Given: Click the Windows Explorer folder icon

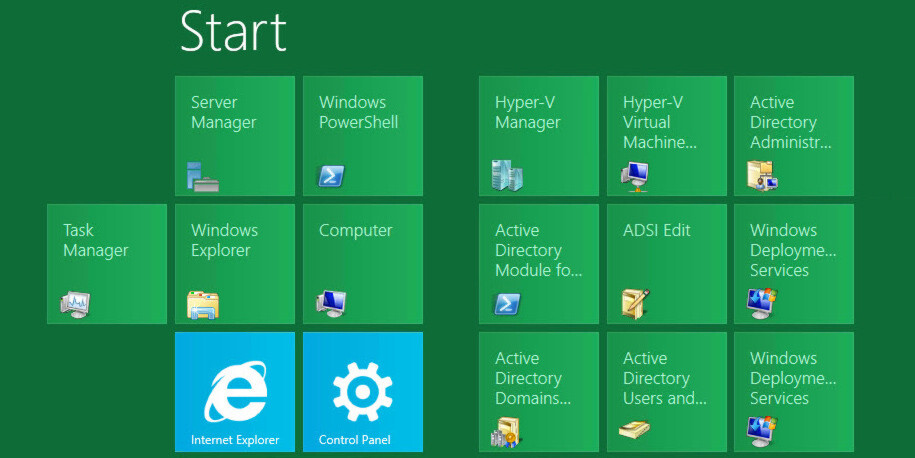Looking at the screenshot, I should (202, 304).
